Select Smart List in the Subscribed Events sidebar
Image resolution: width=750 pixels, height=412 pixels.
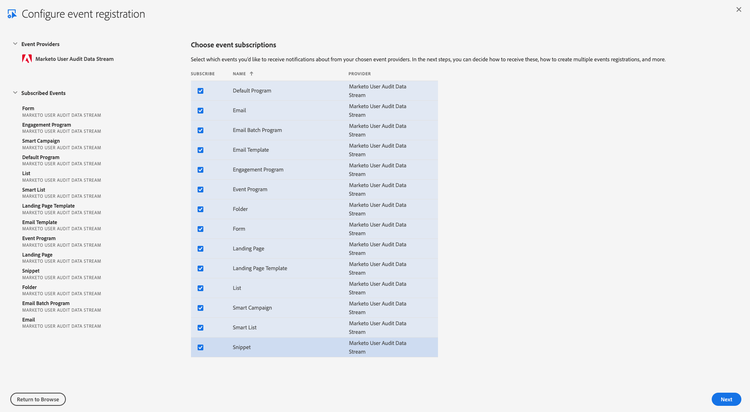click(33, 190)
